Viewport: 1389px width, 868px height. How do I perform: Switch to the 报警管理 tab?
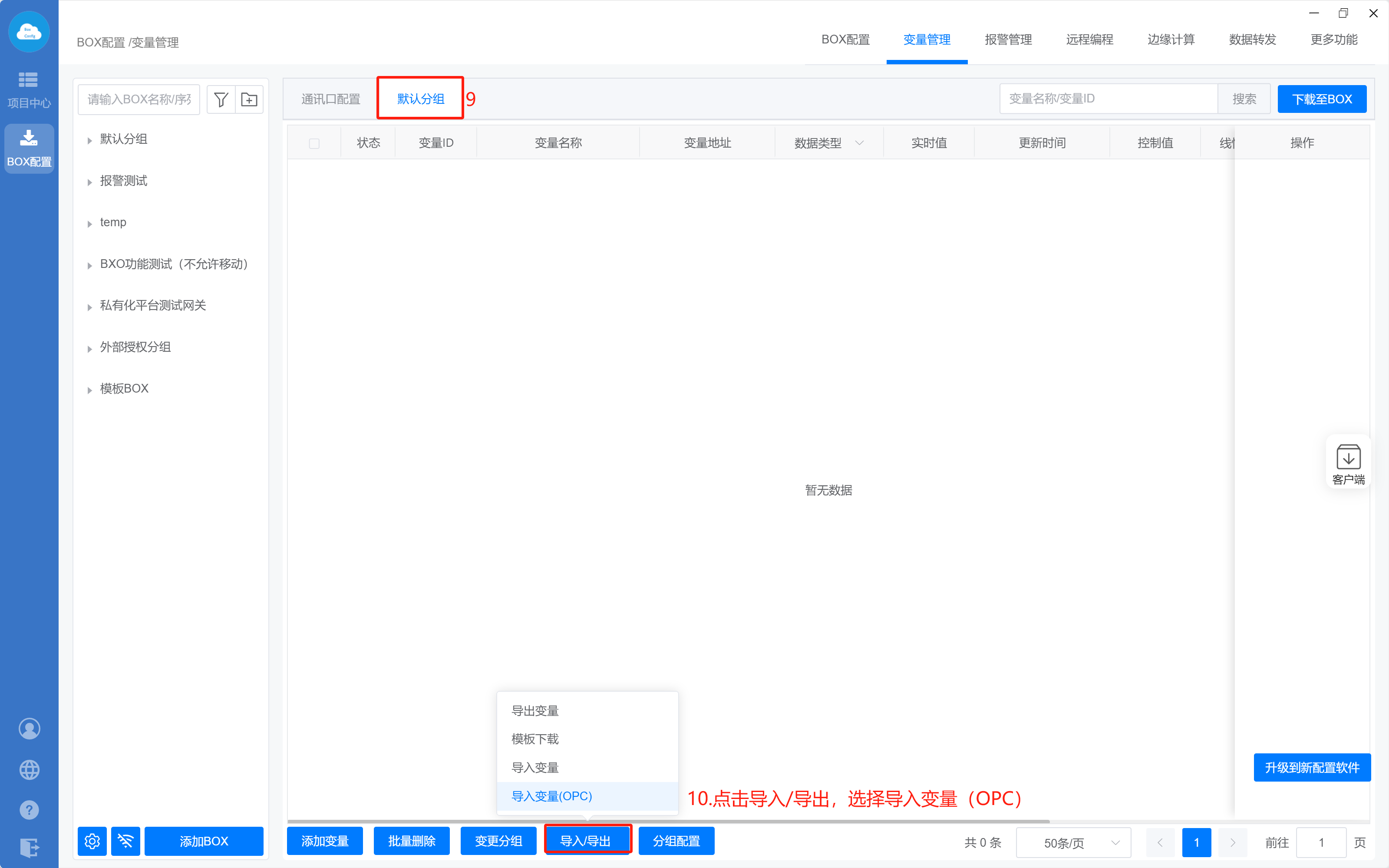coord(1008,40)
